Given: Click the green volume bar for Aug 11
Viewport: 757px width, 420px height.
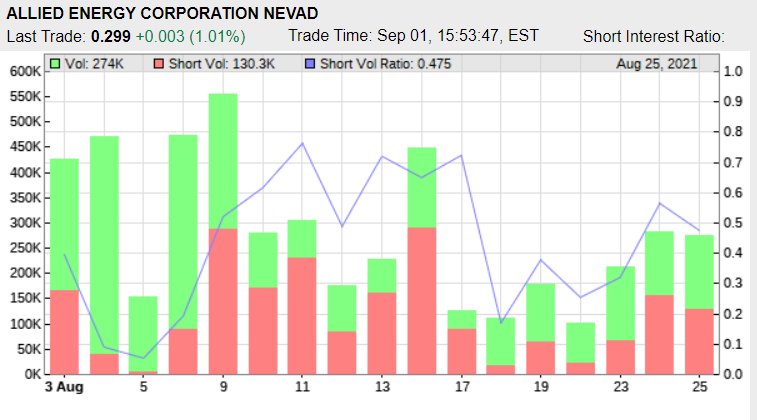Looking at the screenshot, I should 302,239.
